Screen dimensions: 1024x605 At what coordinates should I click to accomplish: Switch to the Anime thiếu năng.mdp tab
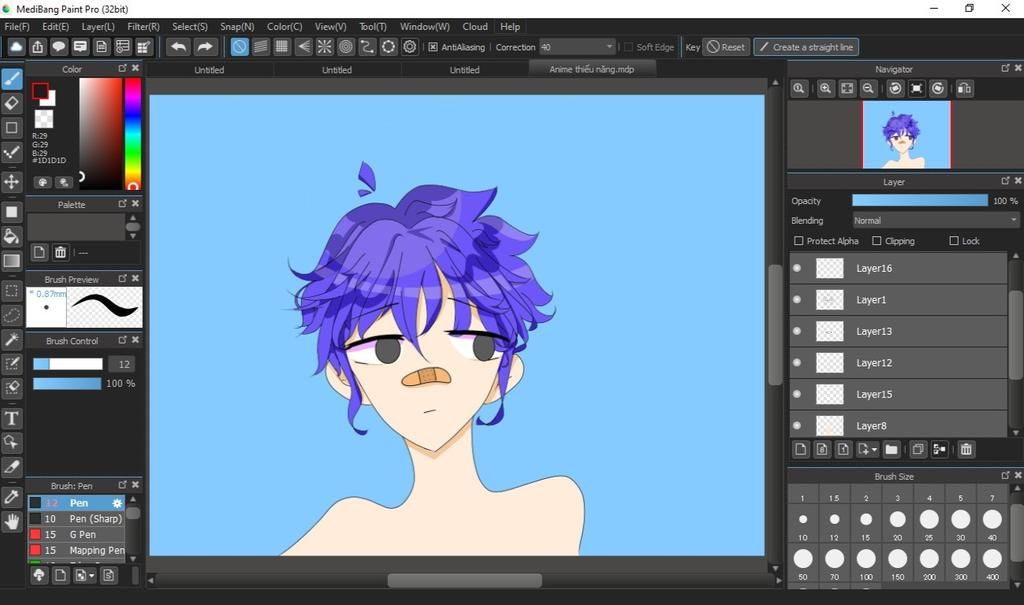(x=592, y=69)
